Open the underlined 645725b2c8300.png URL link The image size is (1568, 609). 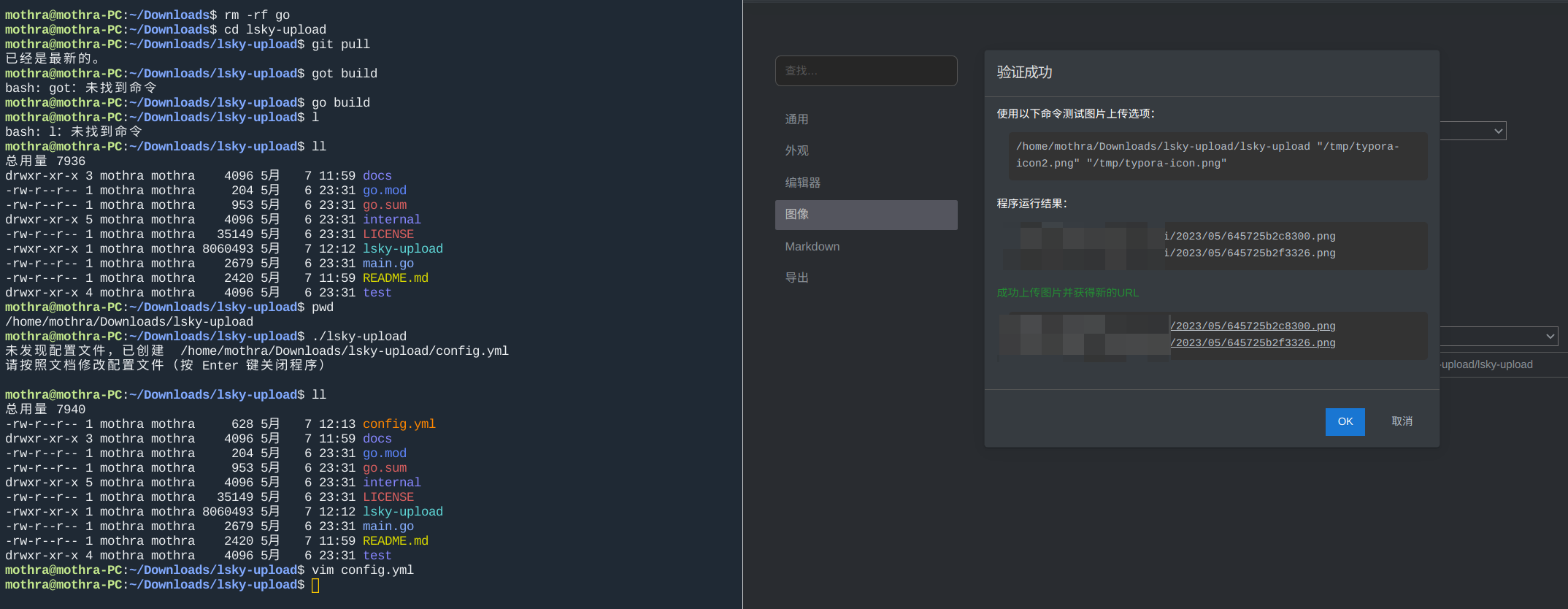click(x=1253, y=326)
